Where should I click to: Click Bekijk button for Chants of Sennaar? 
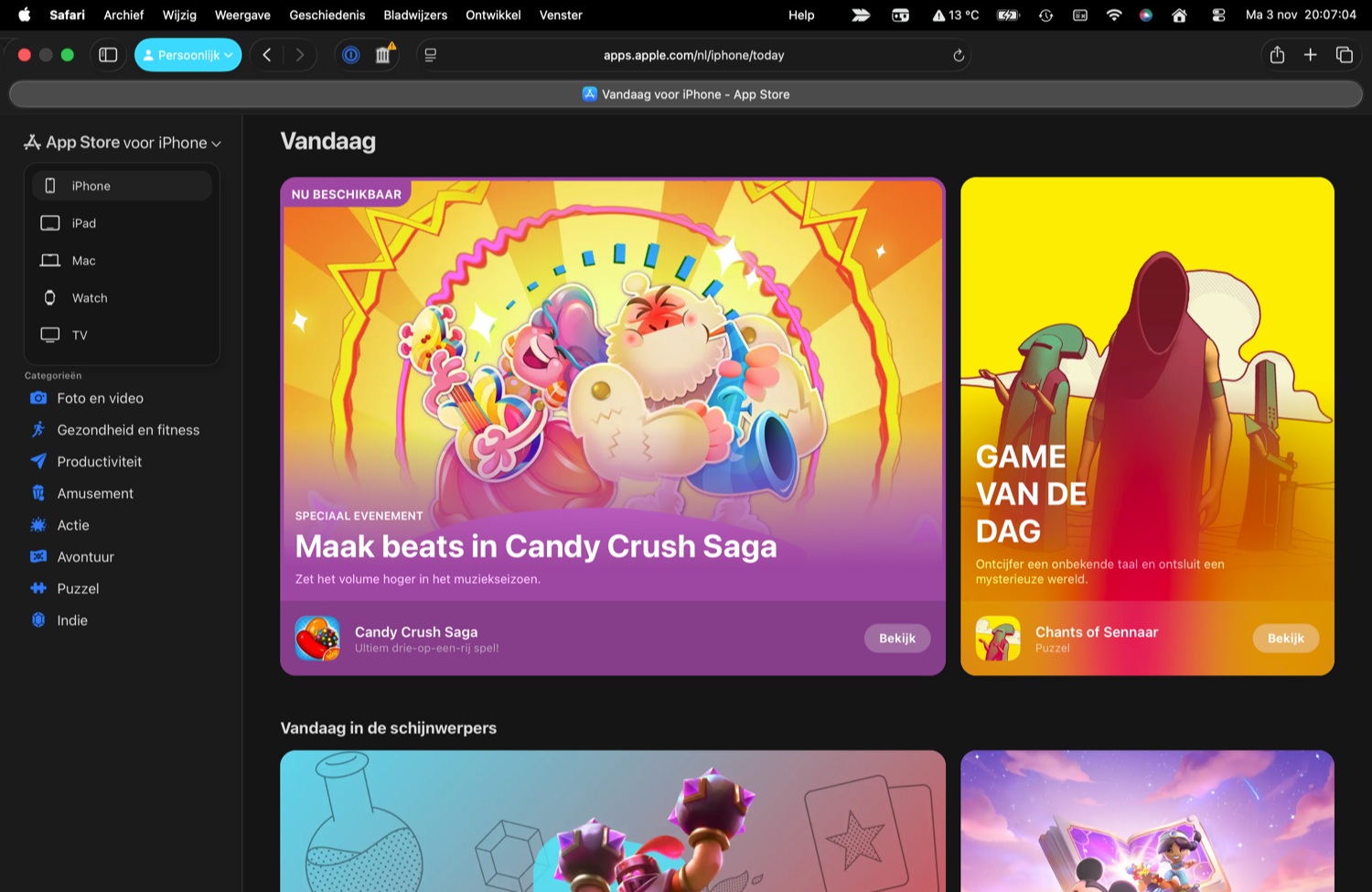tap(1285, 639)
